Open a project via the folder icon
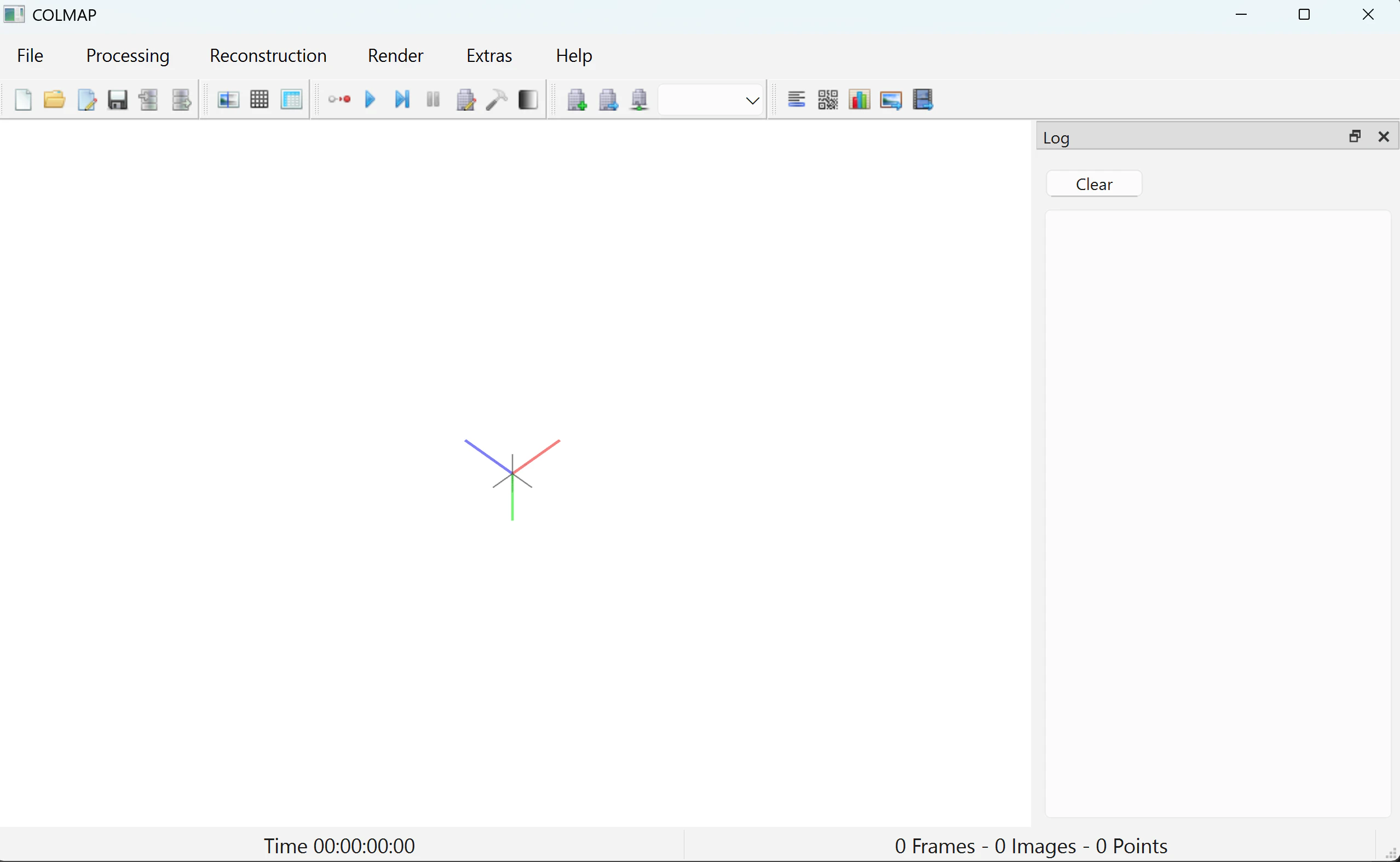The height and width of the screenshot is (862, 1400). coord(54,100)
